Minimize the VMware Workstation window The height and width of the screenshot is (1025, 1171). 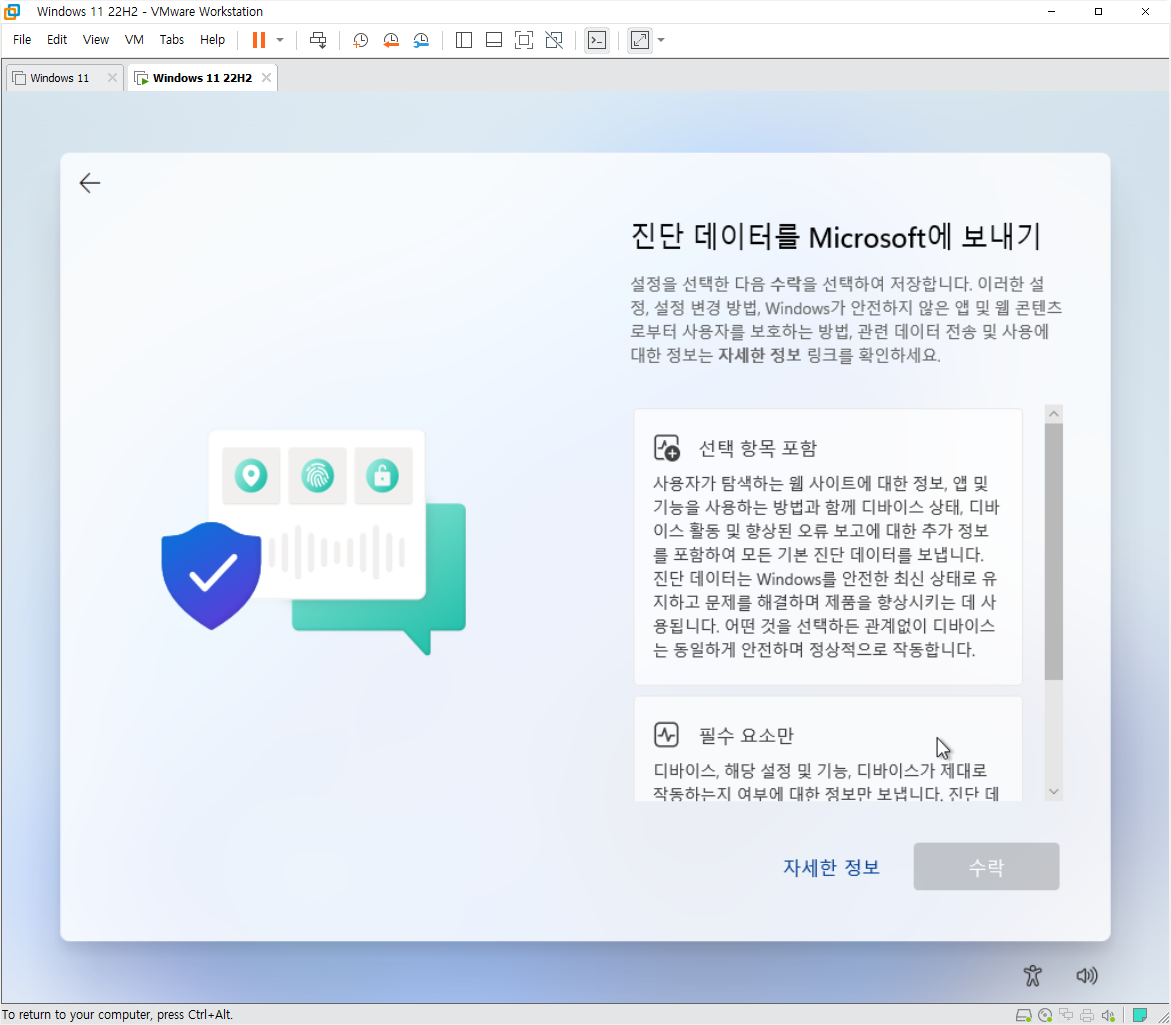click(x=1052, y=11)
